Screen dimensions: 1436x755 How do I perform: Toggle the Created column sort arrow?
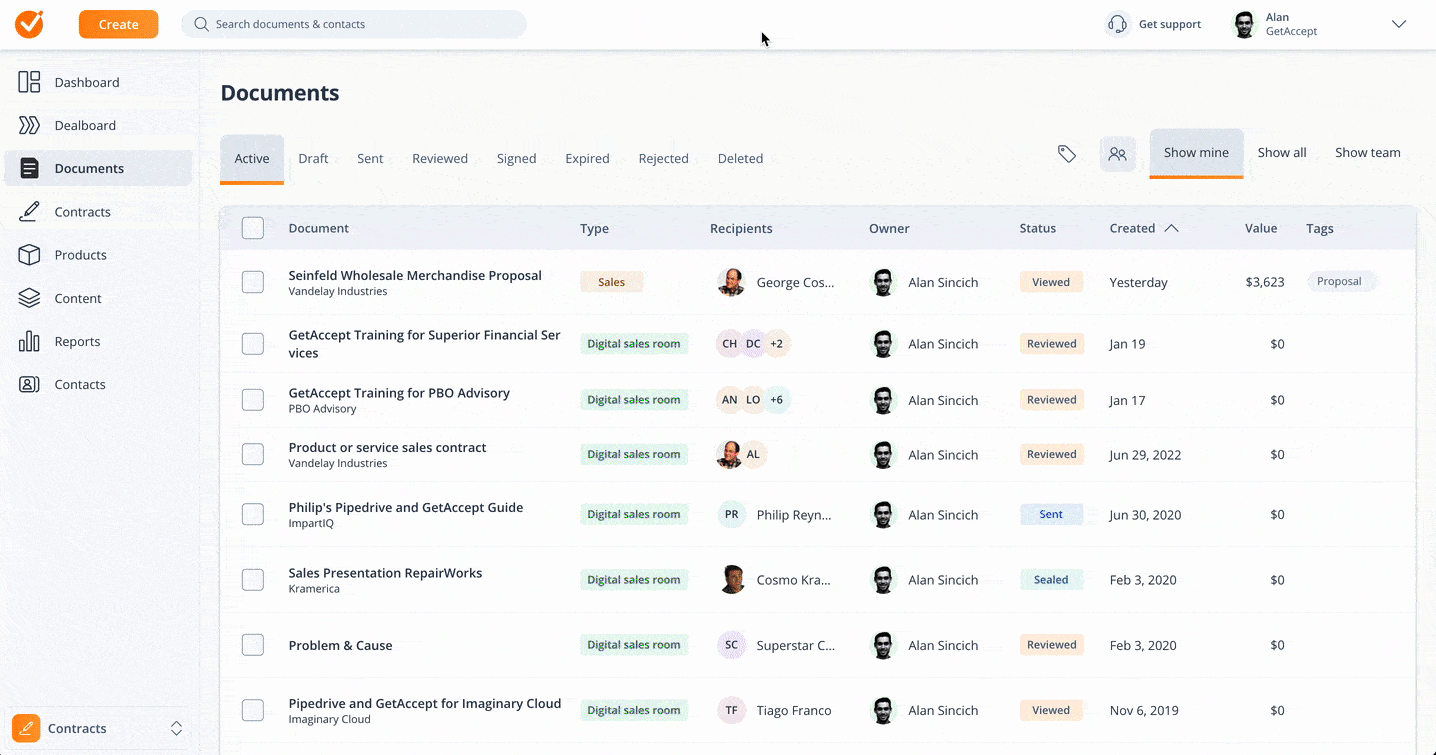[x=1172, y=228]
